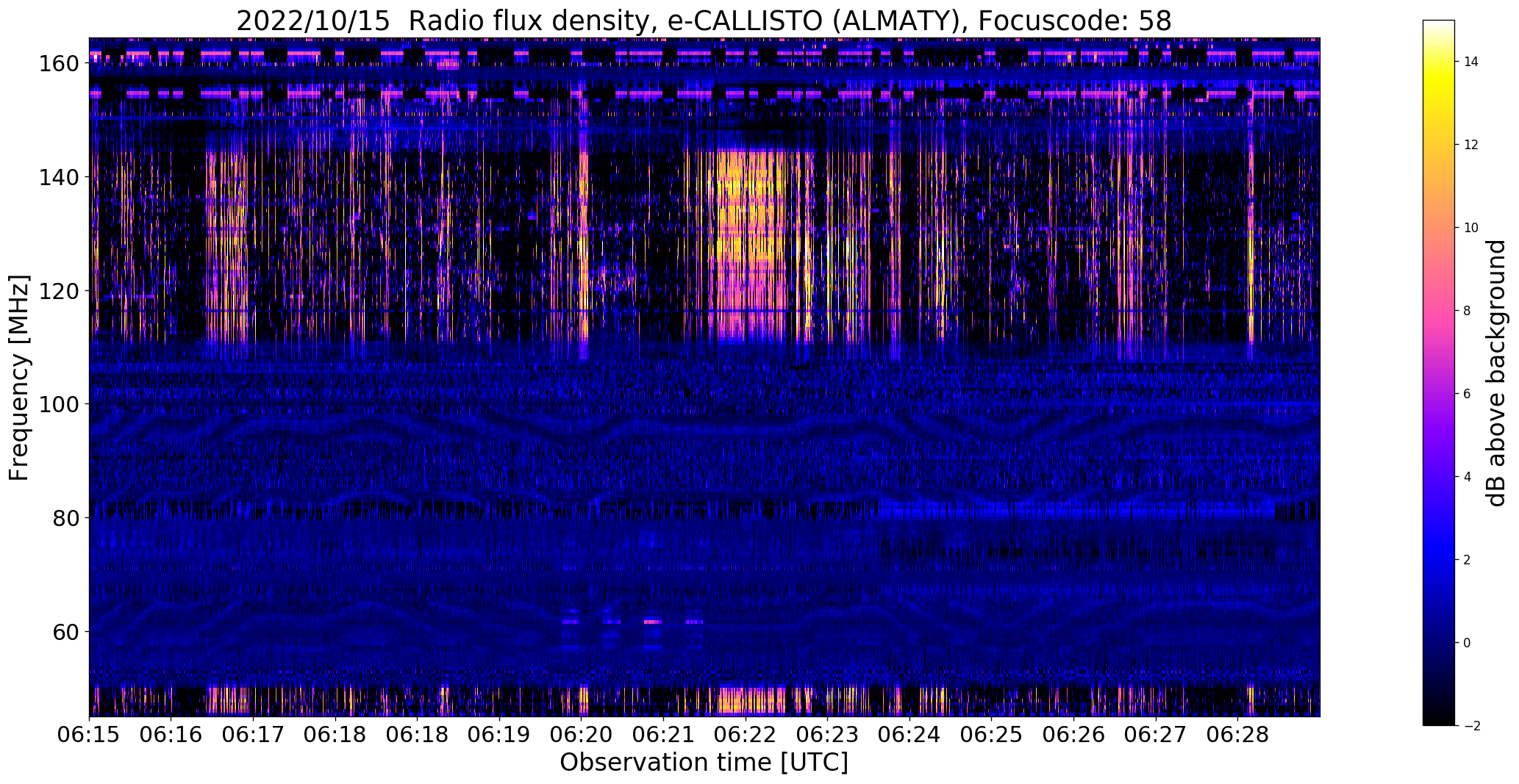Click the 06:26 time tick label
The image size is (1519, 784).
click(1073, 735)
